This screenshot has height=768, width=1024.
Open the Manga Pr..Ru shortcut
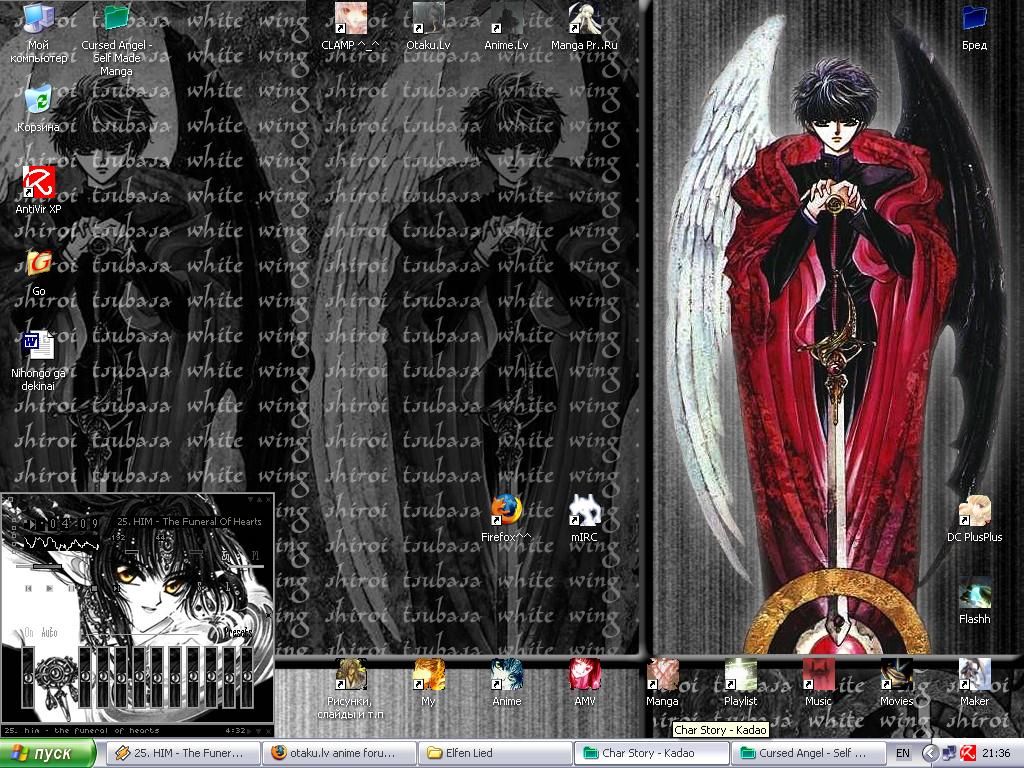tap(584, 26)
